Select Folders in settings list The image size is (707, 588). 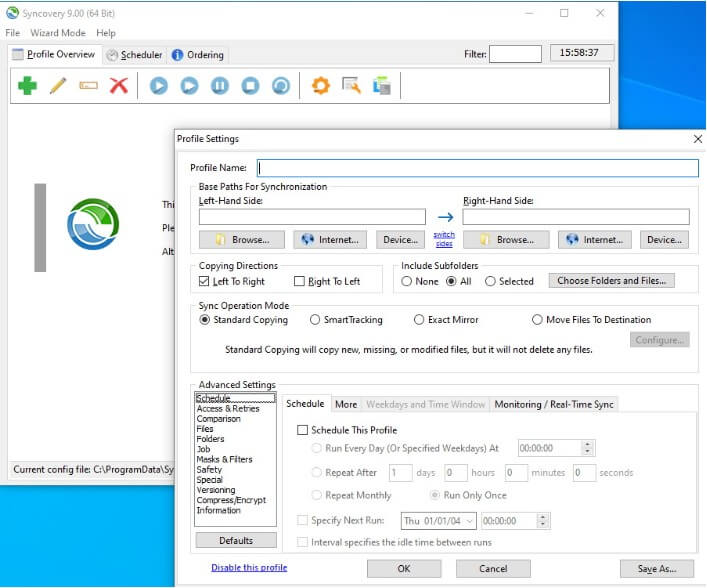[x=210, y=439]
